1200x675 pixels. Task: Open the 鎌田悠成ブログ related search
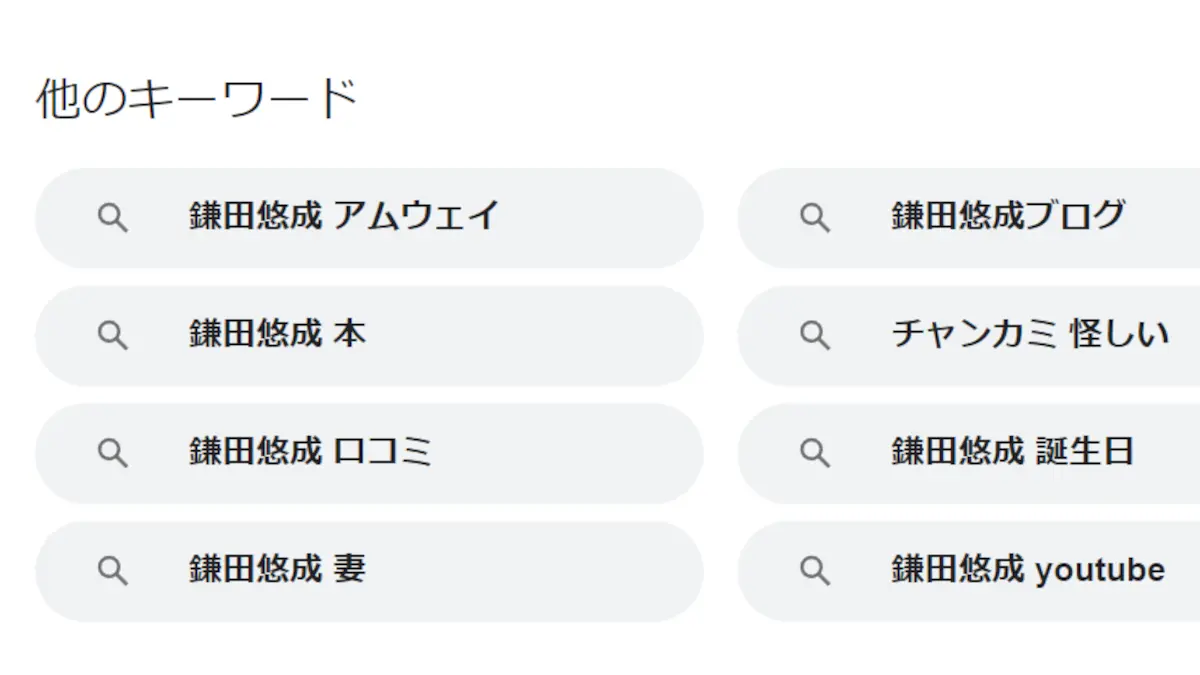point(1008,216)
